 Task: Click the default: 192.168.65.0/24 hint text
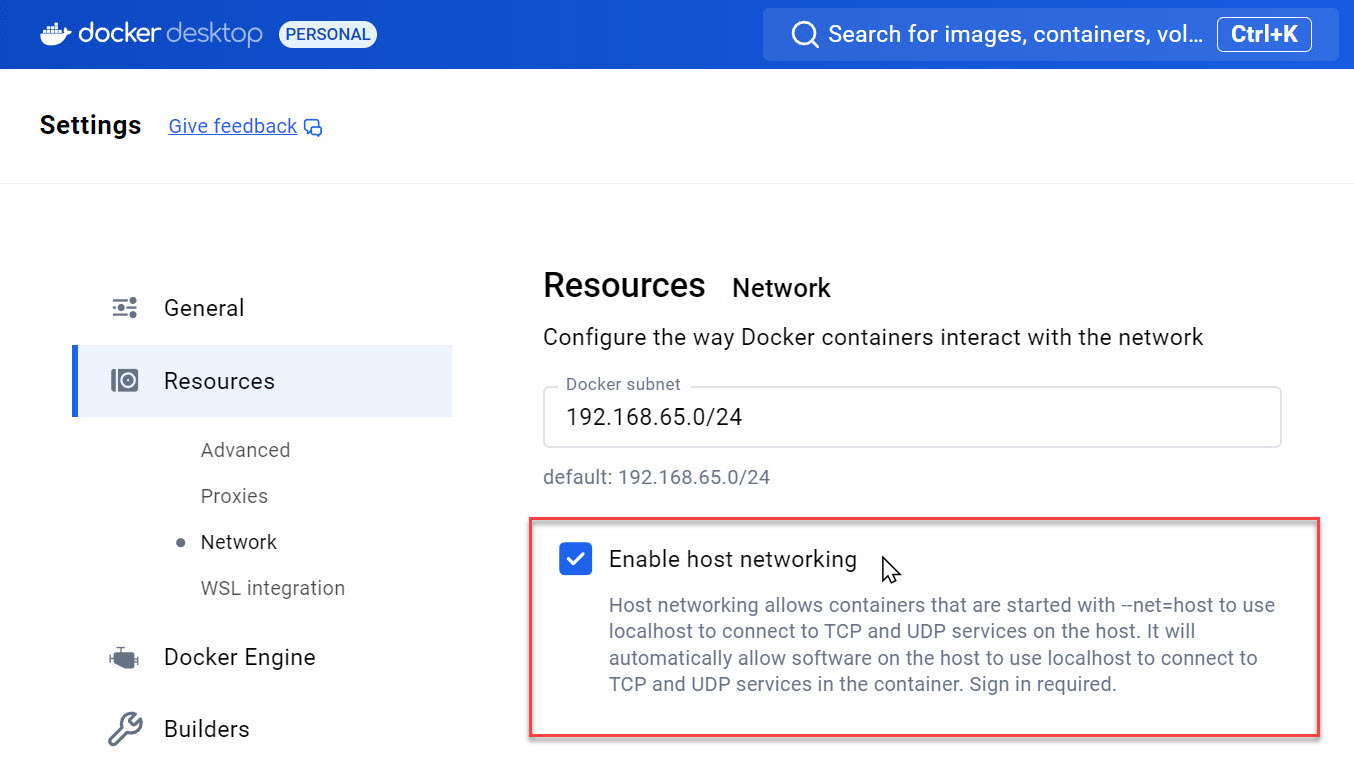pyautogui.click(x=656, y=477)
